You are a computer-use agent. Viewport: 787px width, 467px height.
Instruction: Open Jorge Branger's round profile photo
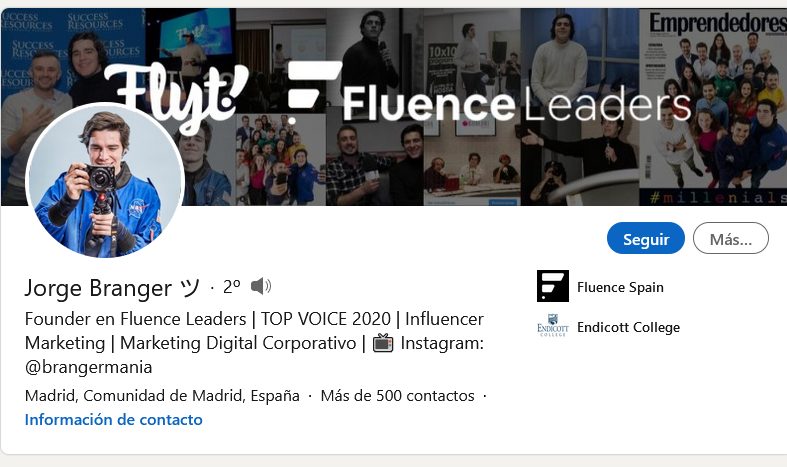[x=105, y=180]
